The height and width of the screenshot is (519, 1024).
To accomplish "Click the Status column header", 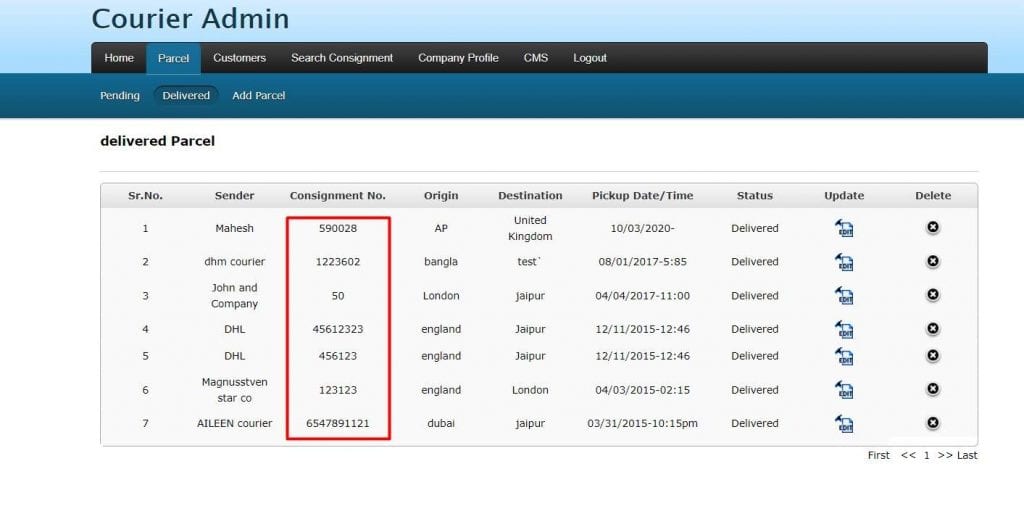I will [x=754, y=195].
